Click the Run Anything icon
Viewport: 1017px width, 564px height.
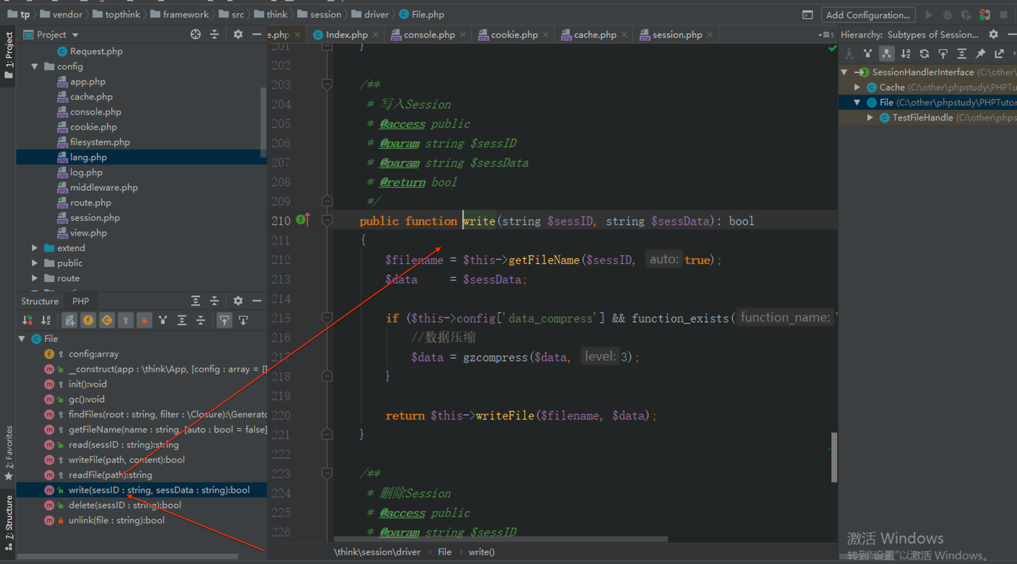coord(808,14)
